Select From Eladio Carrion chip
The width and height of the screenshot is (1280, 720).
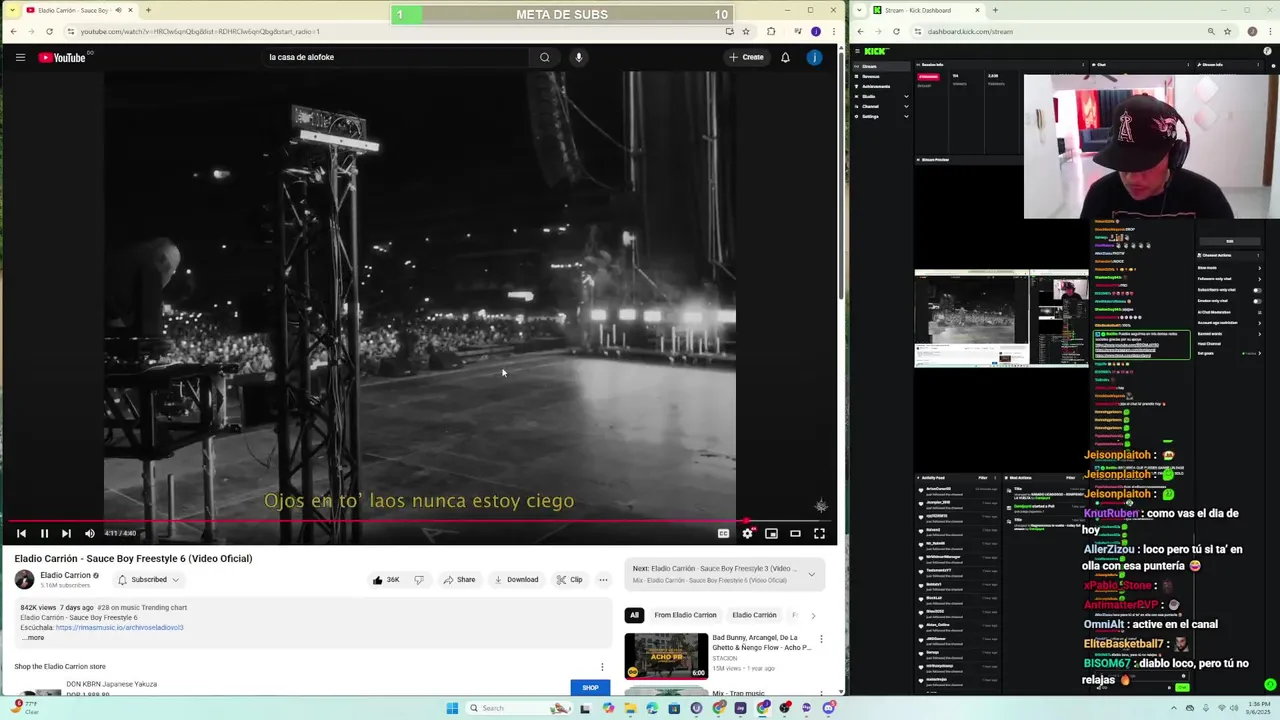(x=685, y=615)
